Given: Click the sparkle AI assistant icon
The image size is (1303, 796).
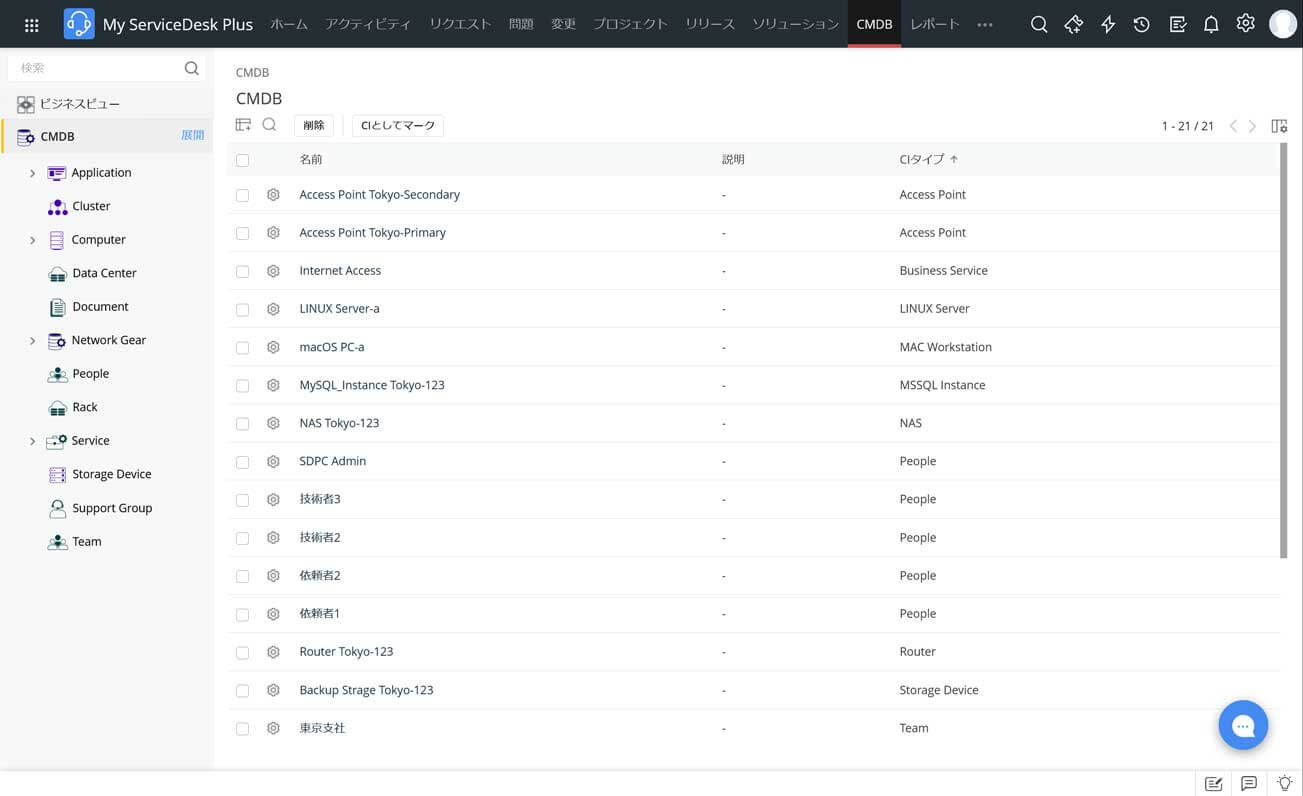Looking at the screenshot, I should point(1074,25).
